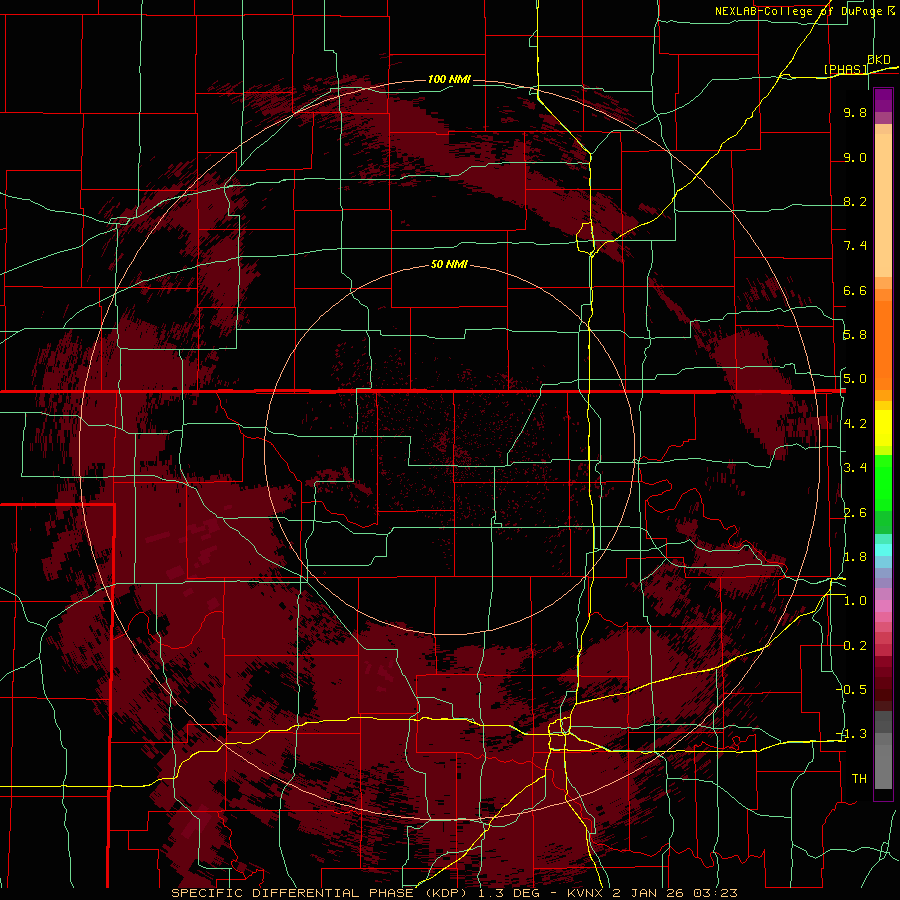Select the 0.2 value on the color scale
900x900 pixels.
tap(855, 646)
